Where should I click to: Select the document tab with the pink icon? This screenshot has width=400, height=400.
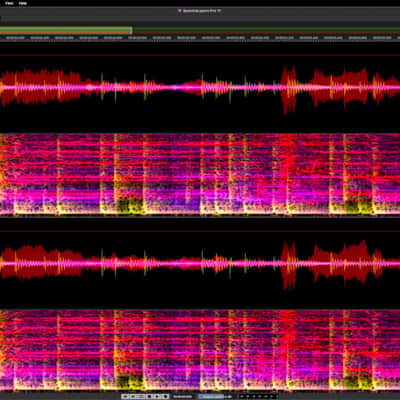pyautogui.click(x=200, y=11)
